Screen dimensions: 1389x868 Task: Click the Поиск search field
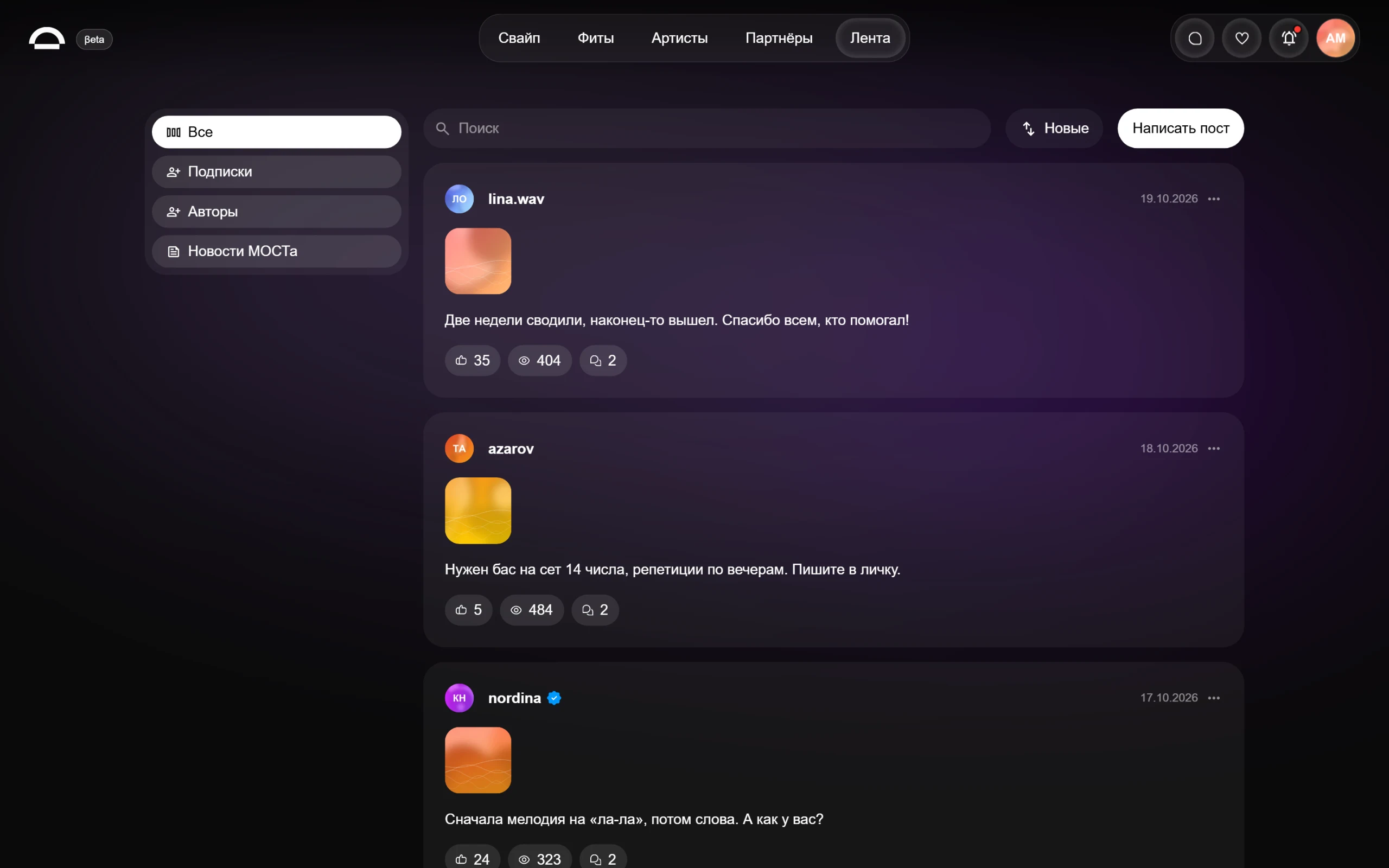tap(707, 128)
